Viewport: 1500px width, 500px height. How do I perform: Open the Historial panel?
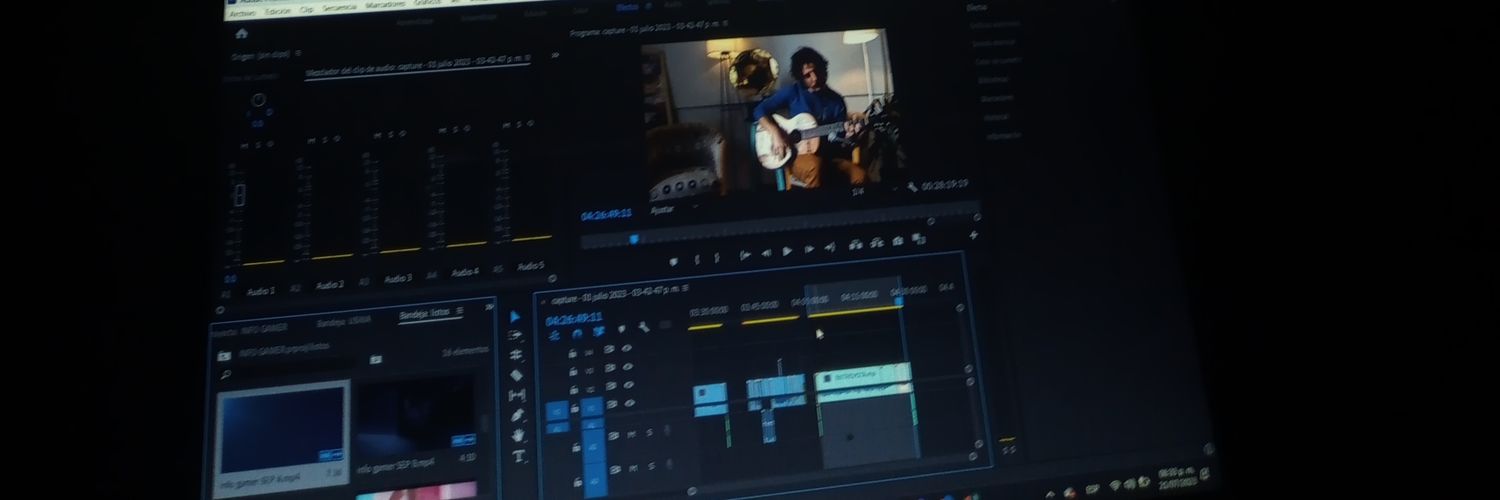[x=996, y=117]
